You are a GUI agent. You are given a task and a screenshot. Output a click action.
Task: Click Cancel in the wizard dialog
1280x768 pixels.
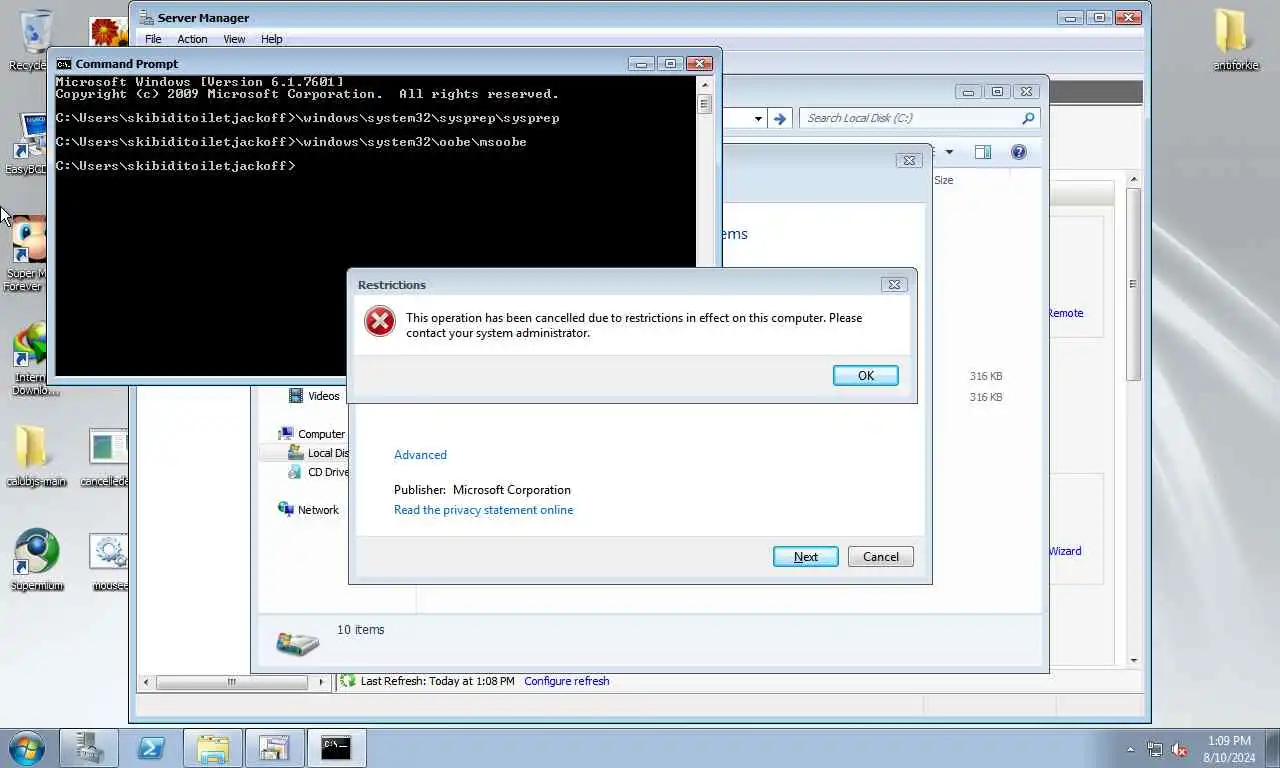[880, 557]
